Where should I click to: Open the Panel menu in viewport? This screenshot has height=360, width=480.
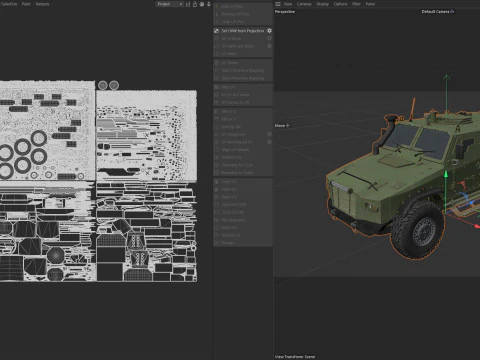point(370,4)
